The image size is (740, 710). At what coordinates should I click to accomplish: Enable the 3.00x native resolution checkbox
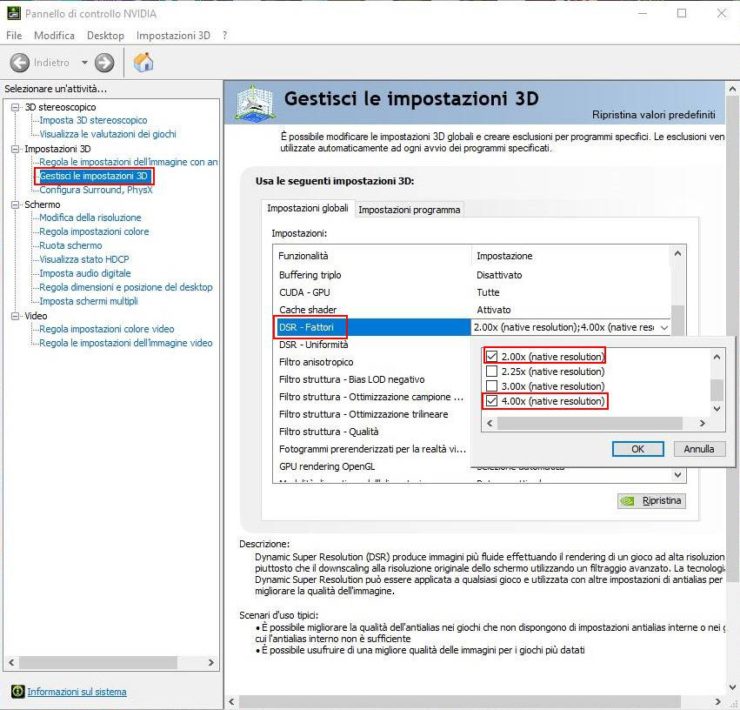click(491, 386)
